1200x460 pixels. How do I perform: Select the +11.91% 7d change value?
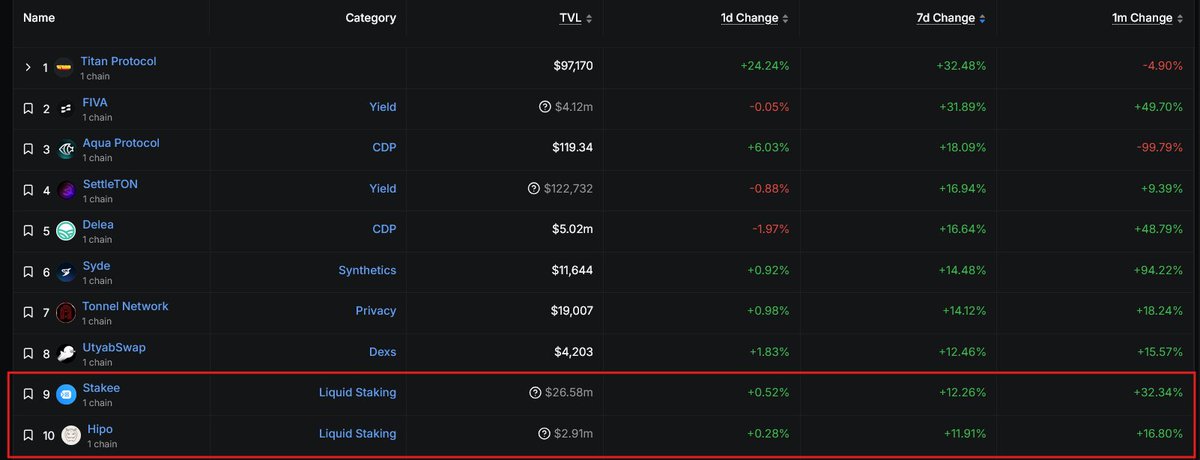click(x=963, y=433)
